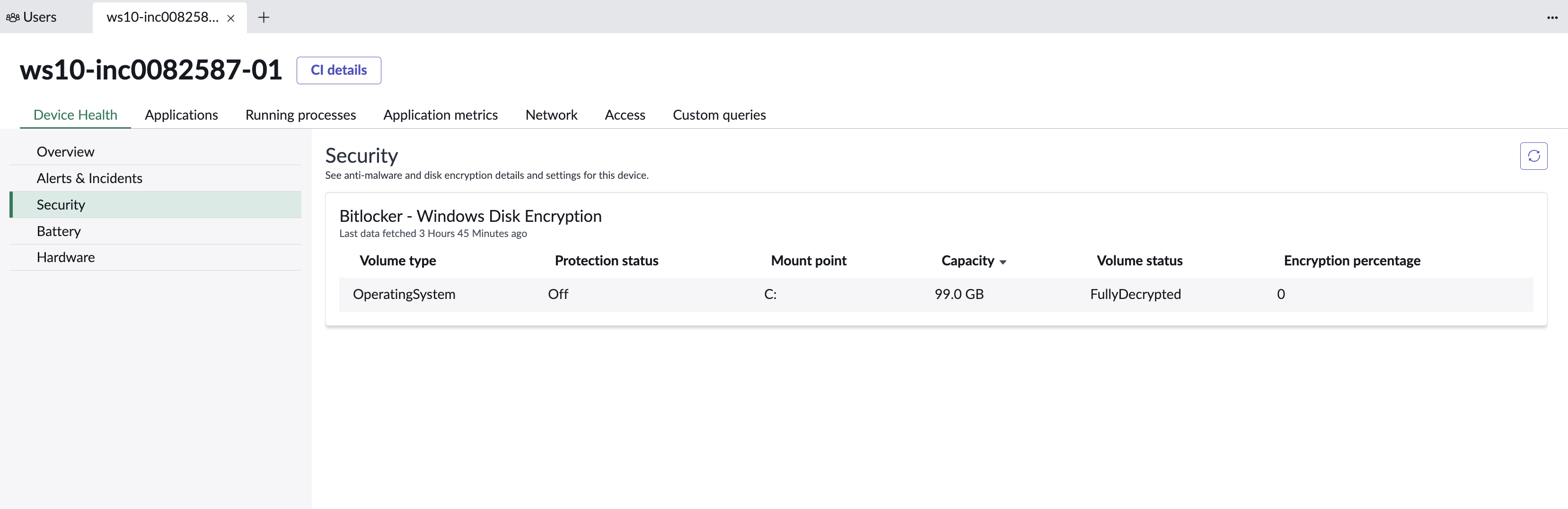Click the 0 encryption percentage value

1281,294
